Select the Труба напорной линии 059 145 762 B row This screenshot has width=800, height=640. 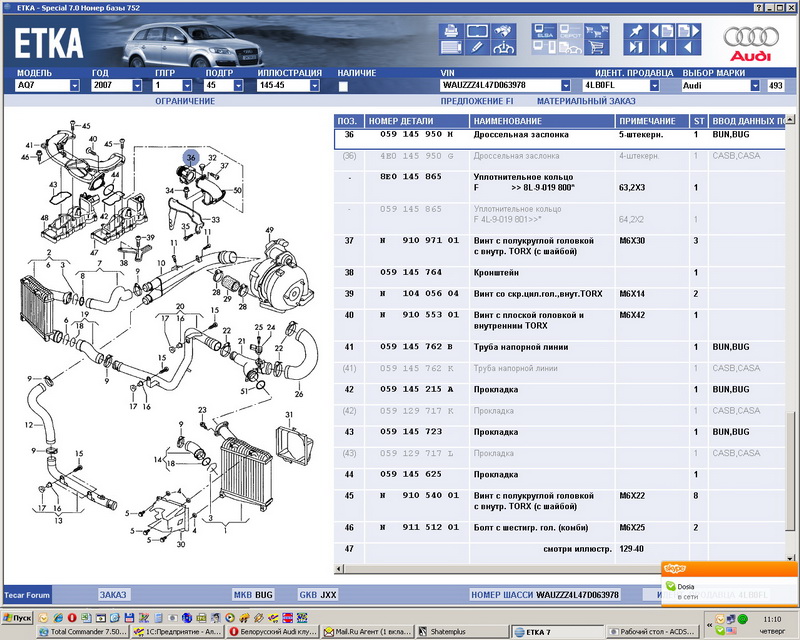(560, 347)
